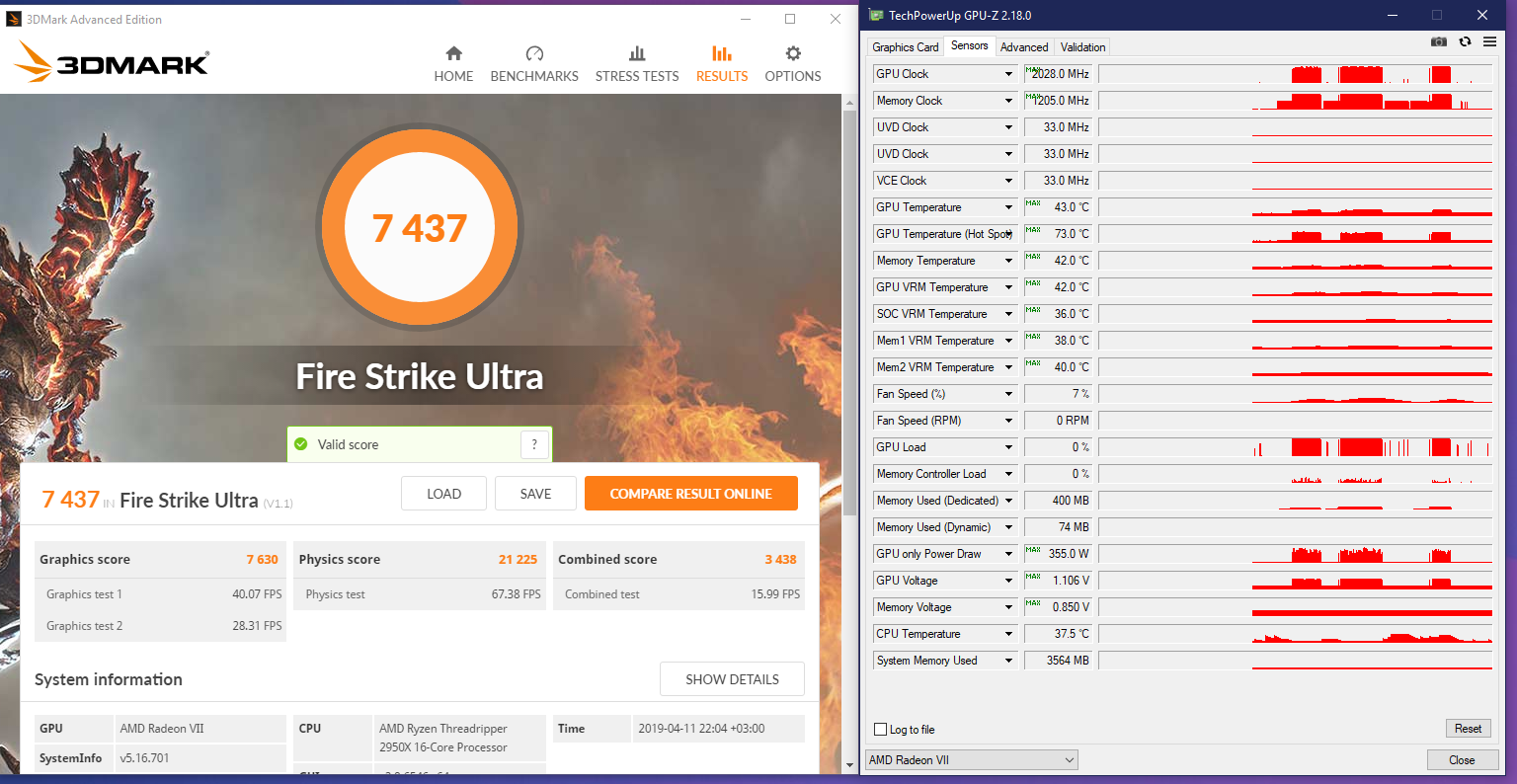Switch to STRESS TESTS in 3DMark
The height and width of the screenshot is (784, 1517).
point(637,64)
